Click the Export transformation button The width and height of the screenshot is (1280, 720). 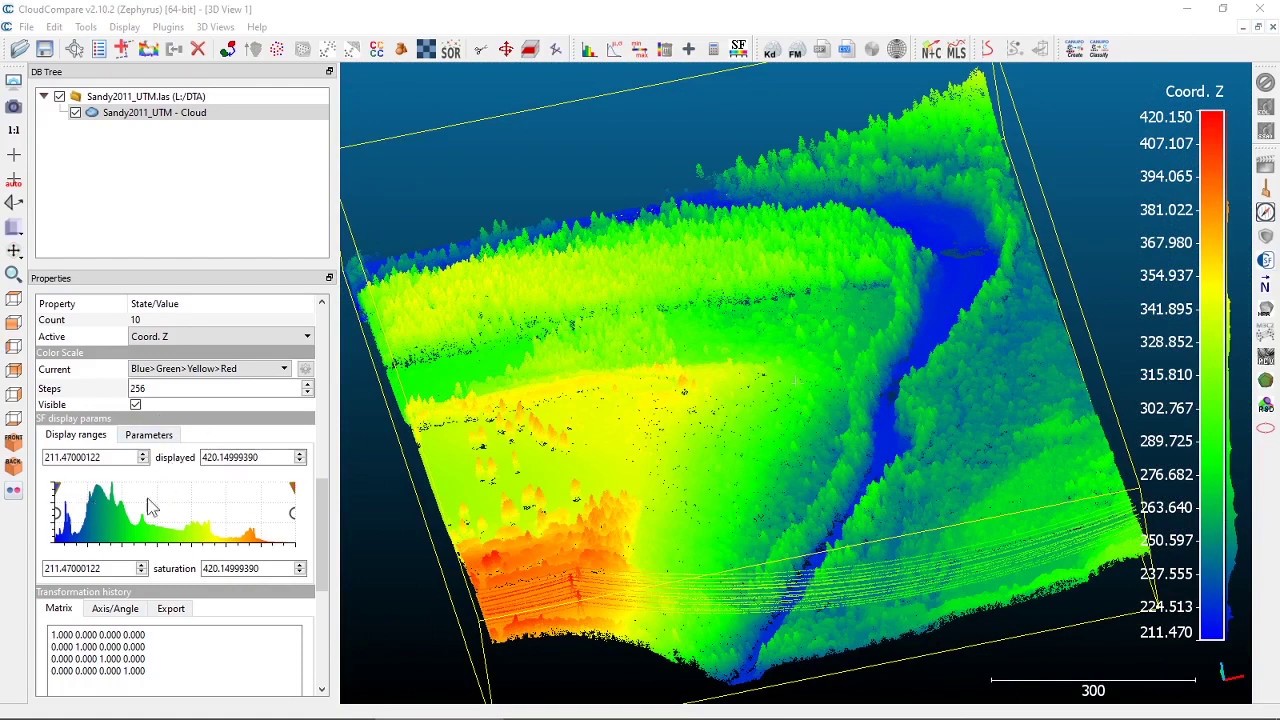tap(170, 608)
